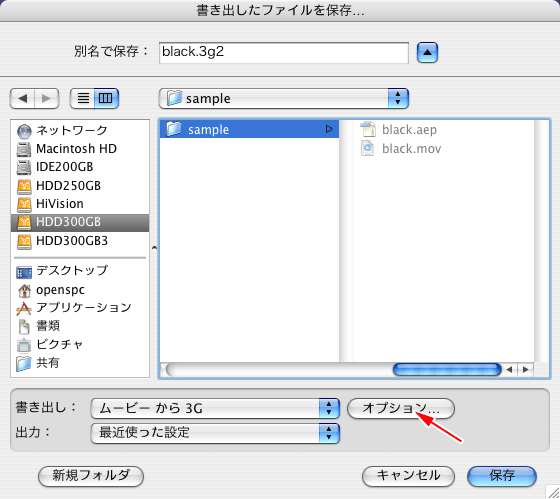Switch to list view mode

pos(82,98)
